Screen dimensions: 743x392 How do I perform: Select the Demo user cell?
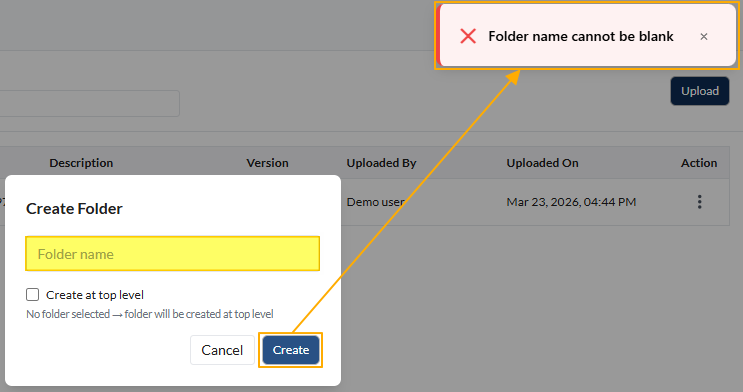pos(376,202)
